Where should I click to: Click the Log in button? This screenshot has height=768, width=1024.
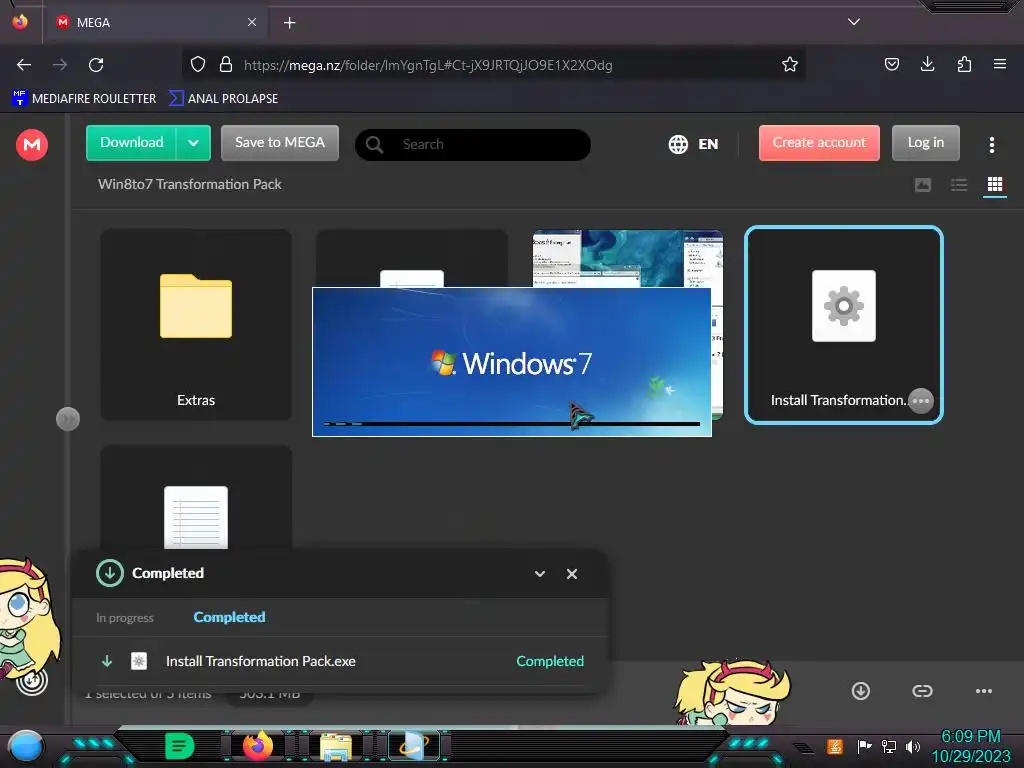[x=925, y=142]
